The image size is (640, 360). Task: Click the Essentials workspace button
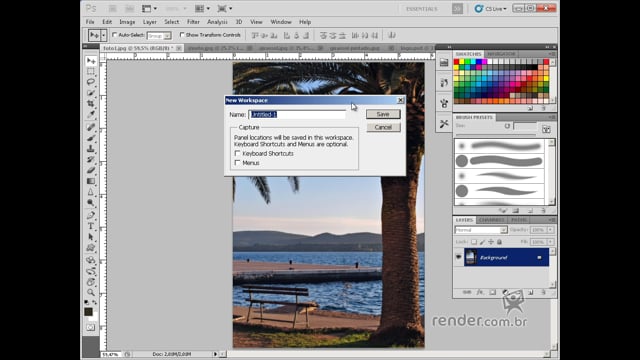421,9
